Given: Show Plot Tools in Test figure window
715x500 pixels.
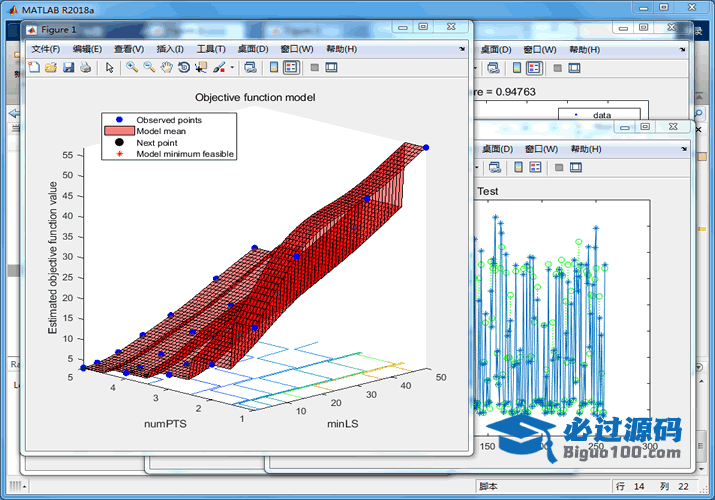Looking at the screenshot, I should (x=576, y=167).
